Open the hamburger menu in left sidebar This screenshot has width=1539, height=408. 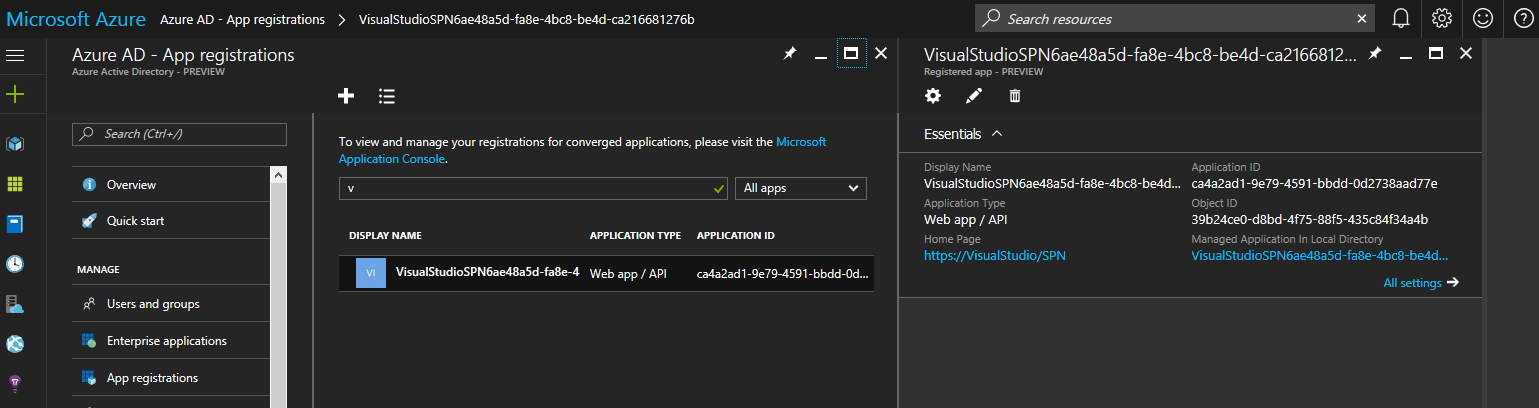point(15,55)
